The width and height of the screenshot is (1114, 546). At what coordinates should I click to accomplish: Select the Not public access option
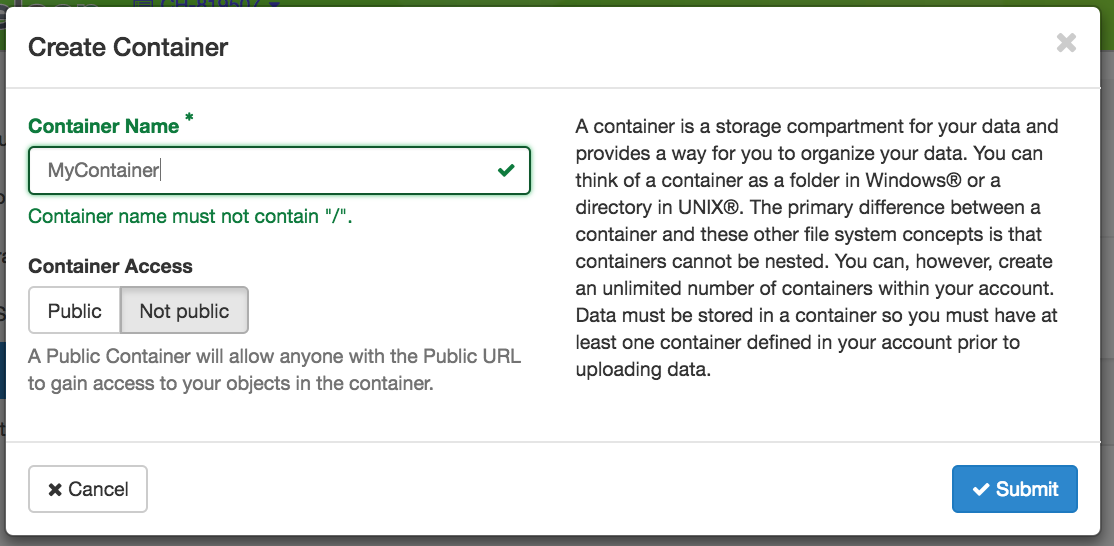pos(185,310)
